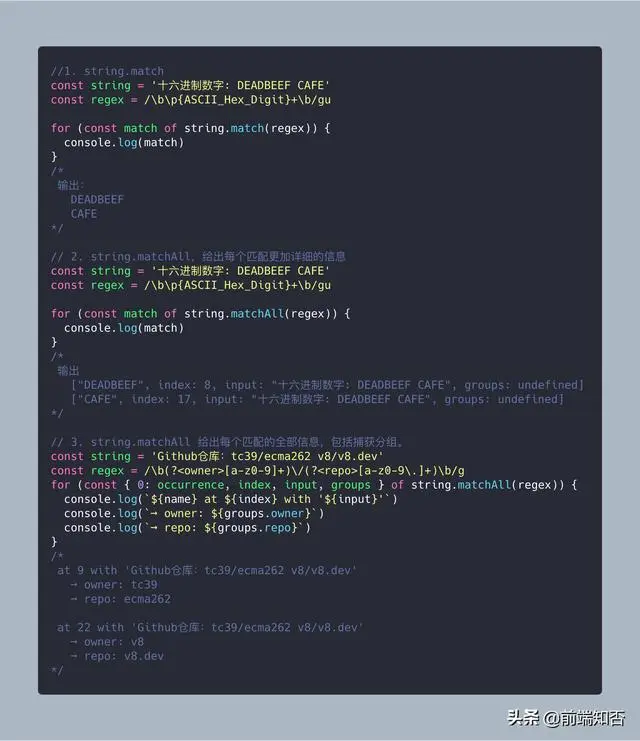
Task: Click the standalone CAFE output line
Action: coord(84,214)
